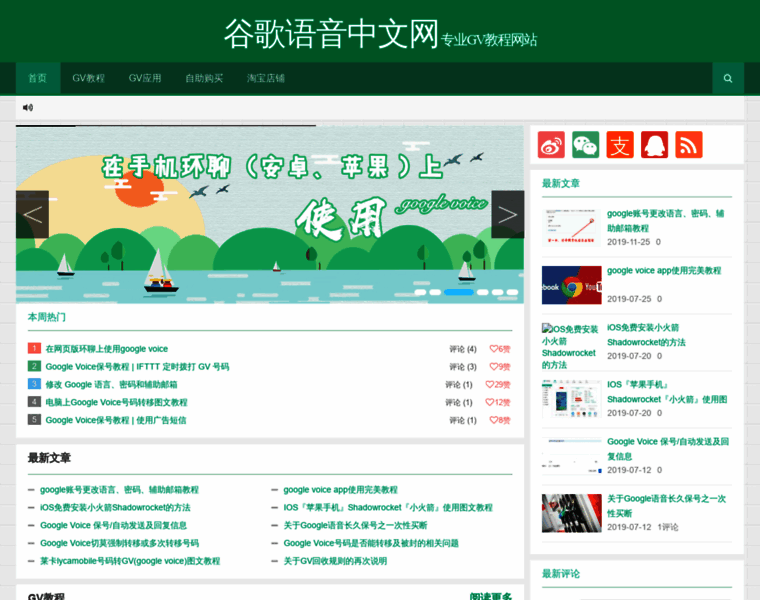Click thumbnail of google账号更改语言 sidebar post
Image resolution: width=760 pixels, height=600 pixels.
coord(571,228)
